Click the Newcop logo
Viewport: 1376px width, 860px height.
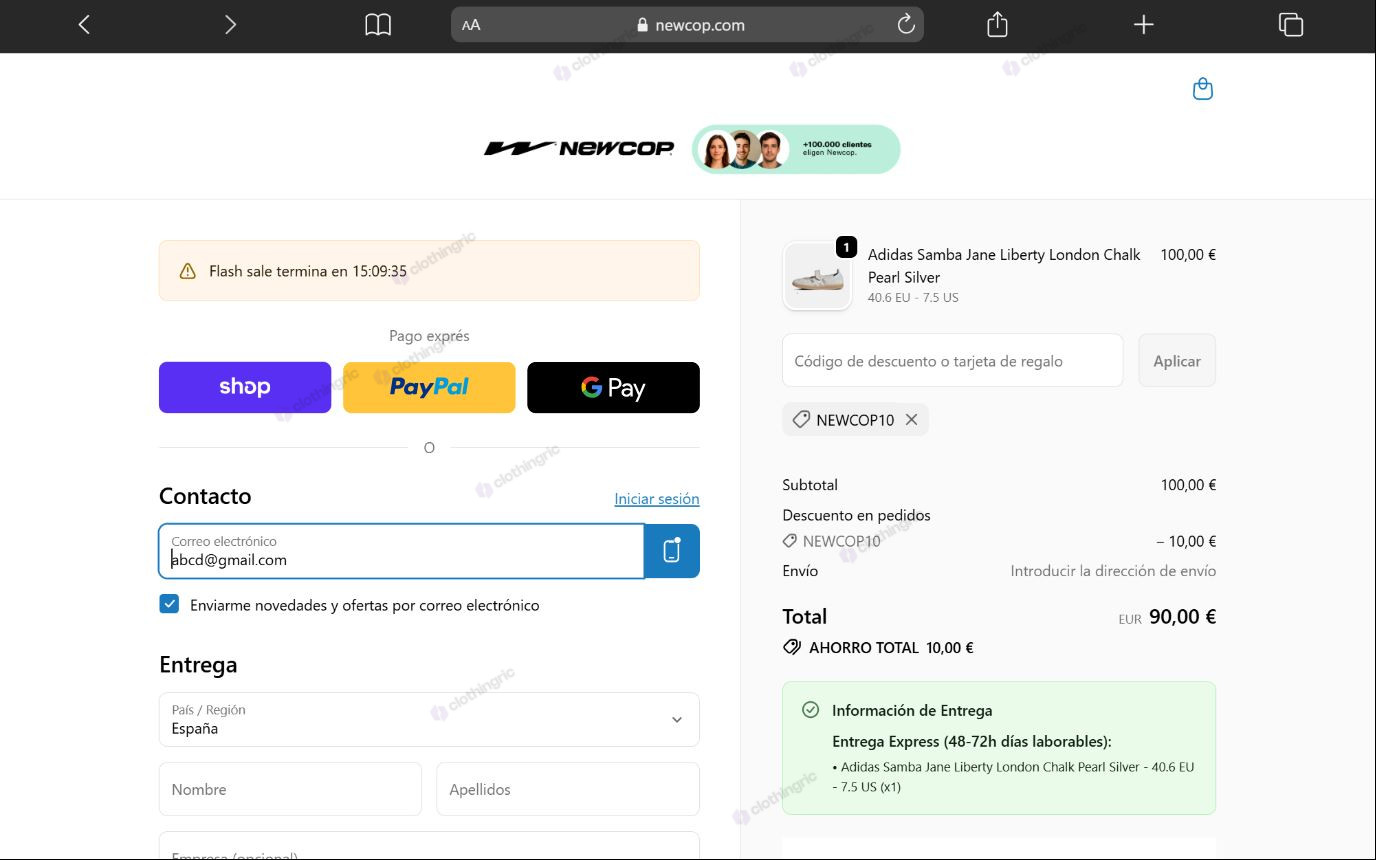coord(579,149)
